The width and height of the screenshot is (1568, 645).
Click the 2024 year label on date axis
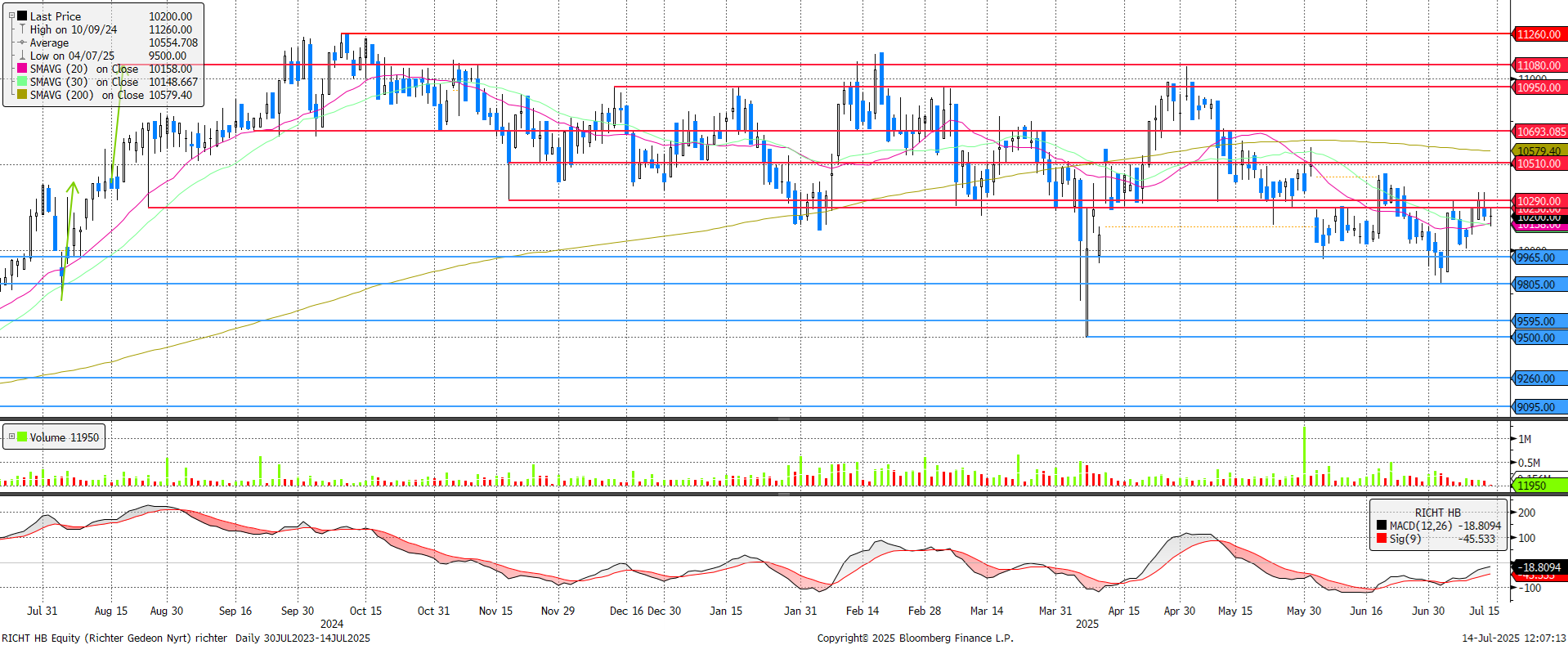[332, 624]
